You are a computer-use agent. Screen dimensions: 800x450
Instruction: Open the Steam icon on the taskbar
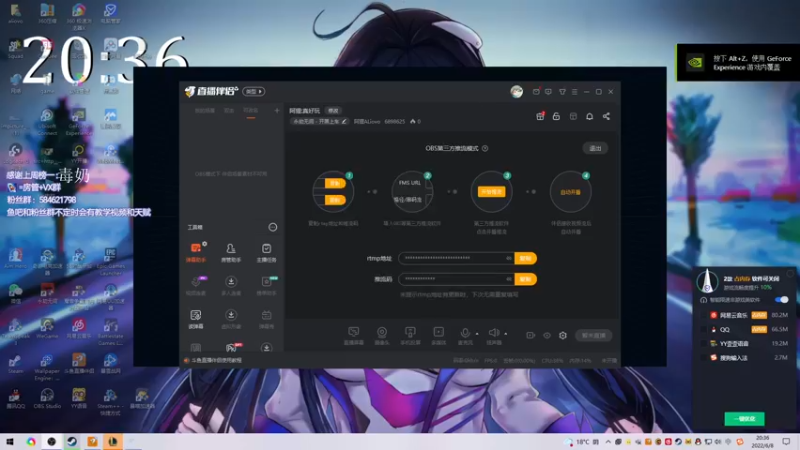72,442
